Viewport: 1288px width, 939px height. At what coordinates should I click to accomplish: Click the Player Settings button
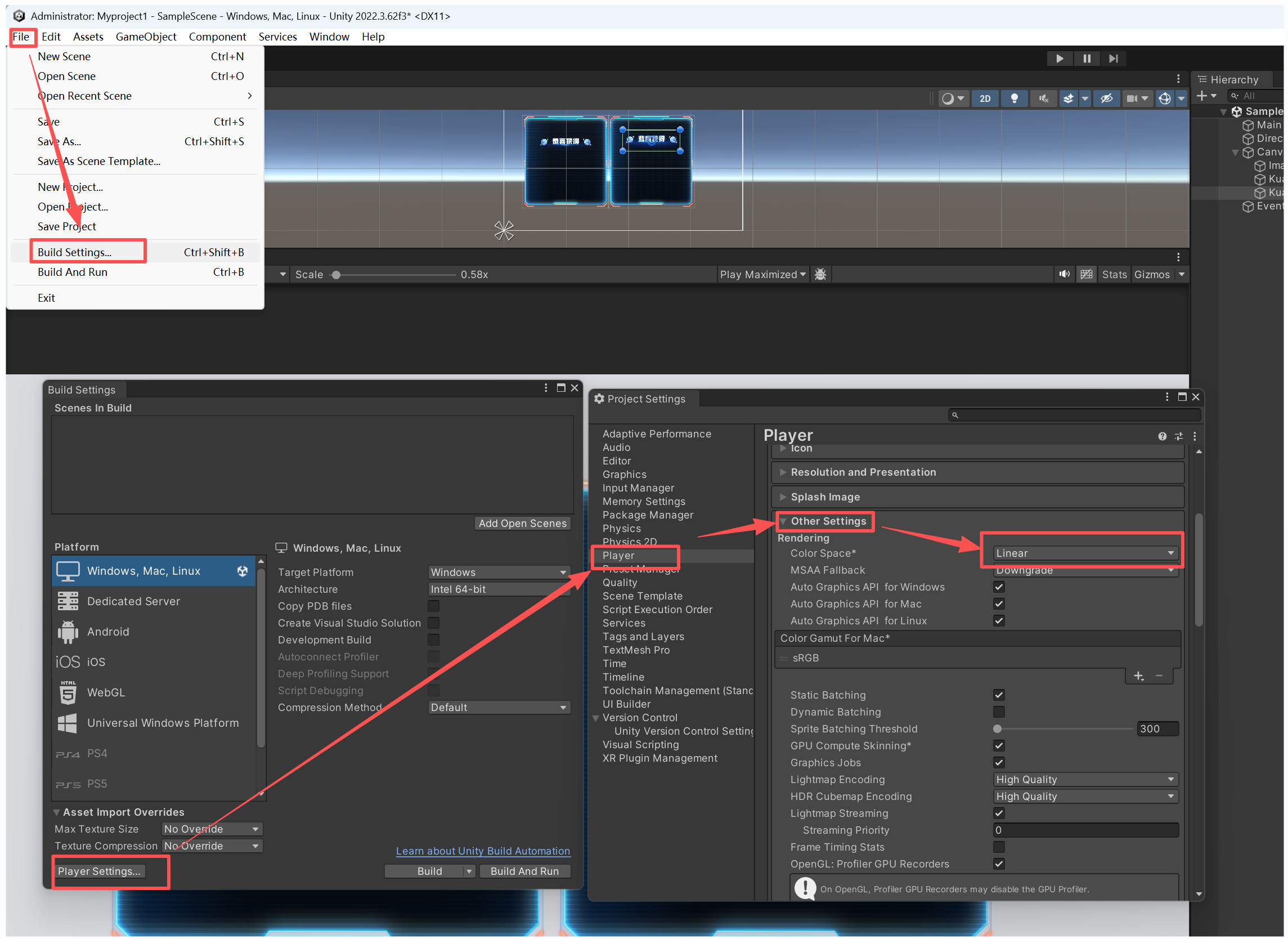[99, 871]
